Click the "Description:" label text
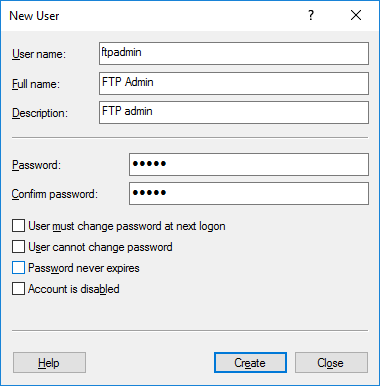The image size is (380, 386). [x=40, y=113]
